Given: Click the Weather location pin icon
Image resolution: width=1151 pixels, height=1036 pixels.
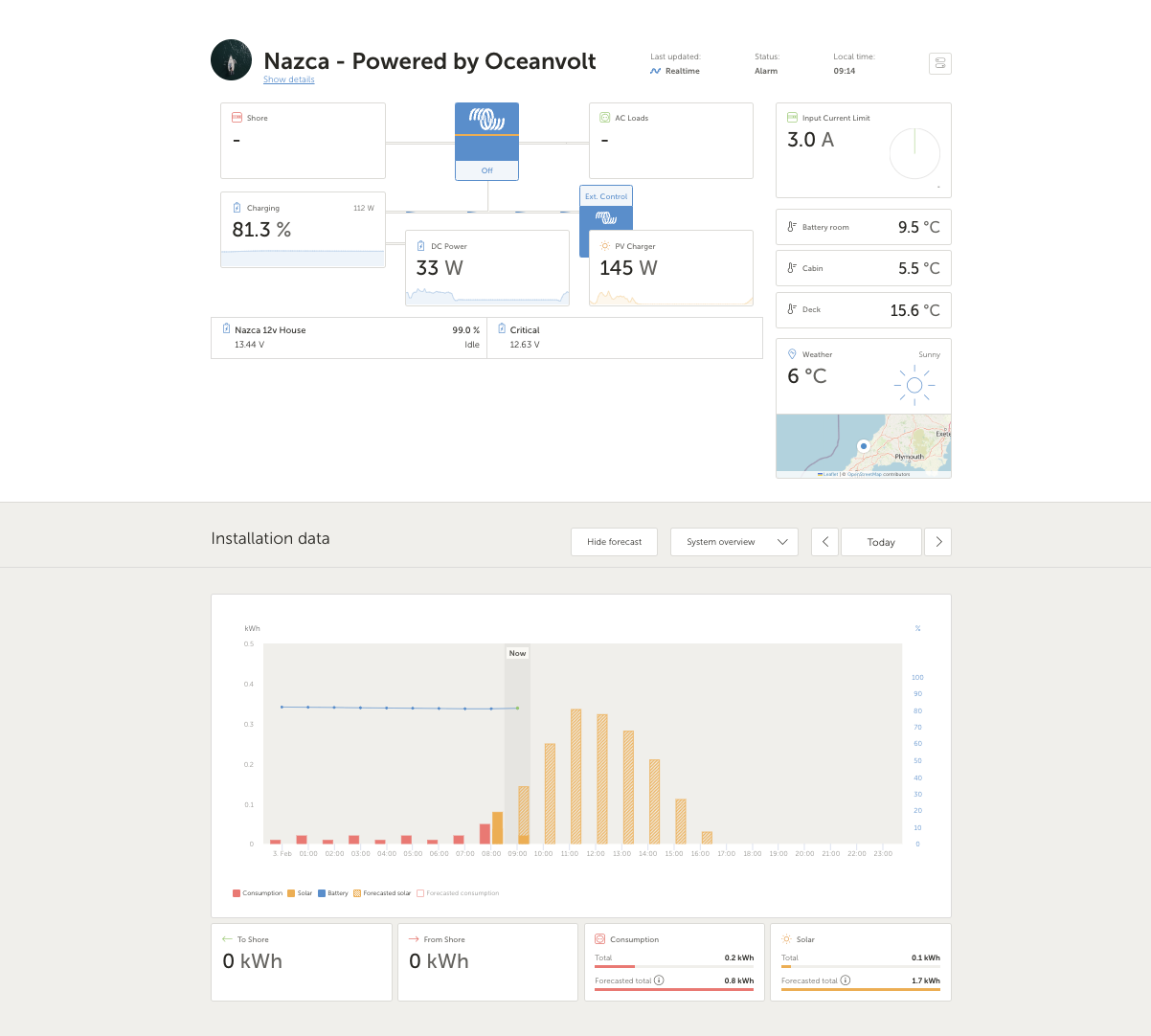Looking at the screenshot, I should 792,354.
